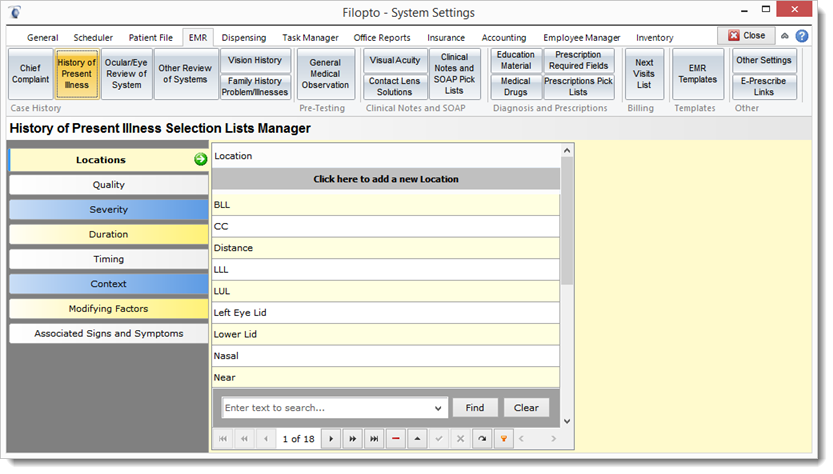This screenshot has width=833, height=474.
Task: Open Vision History settings
Action: point(255,61)
